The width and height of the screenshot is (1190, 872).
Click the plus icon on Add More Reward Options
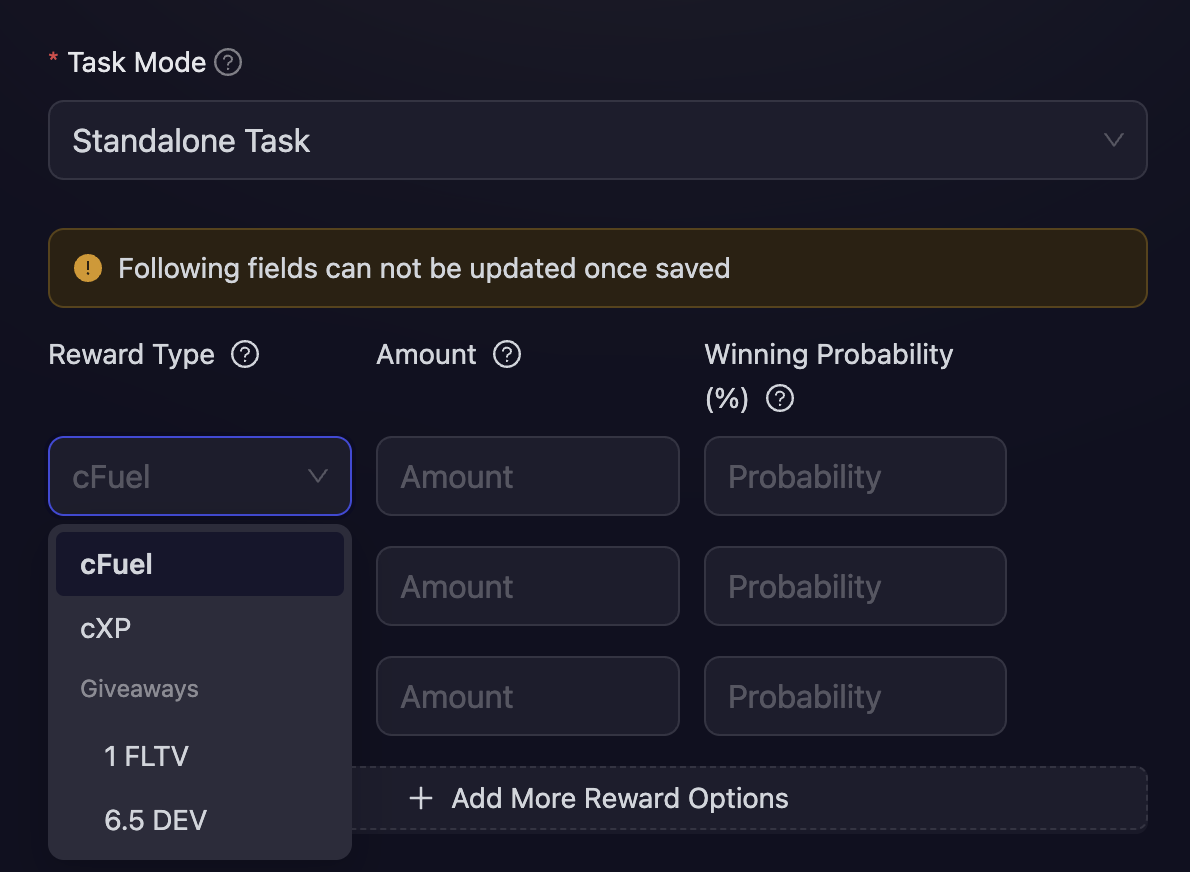pyautogui.click(x=420, y=798)
